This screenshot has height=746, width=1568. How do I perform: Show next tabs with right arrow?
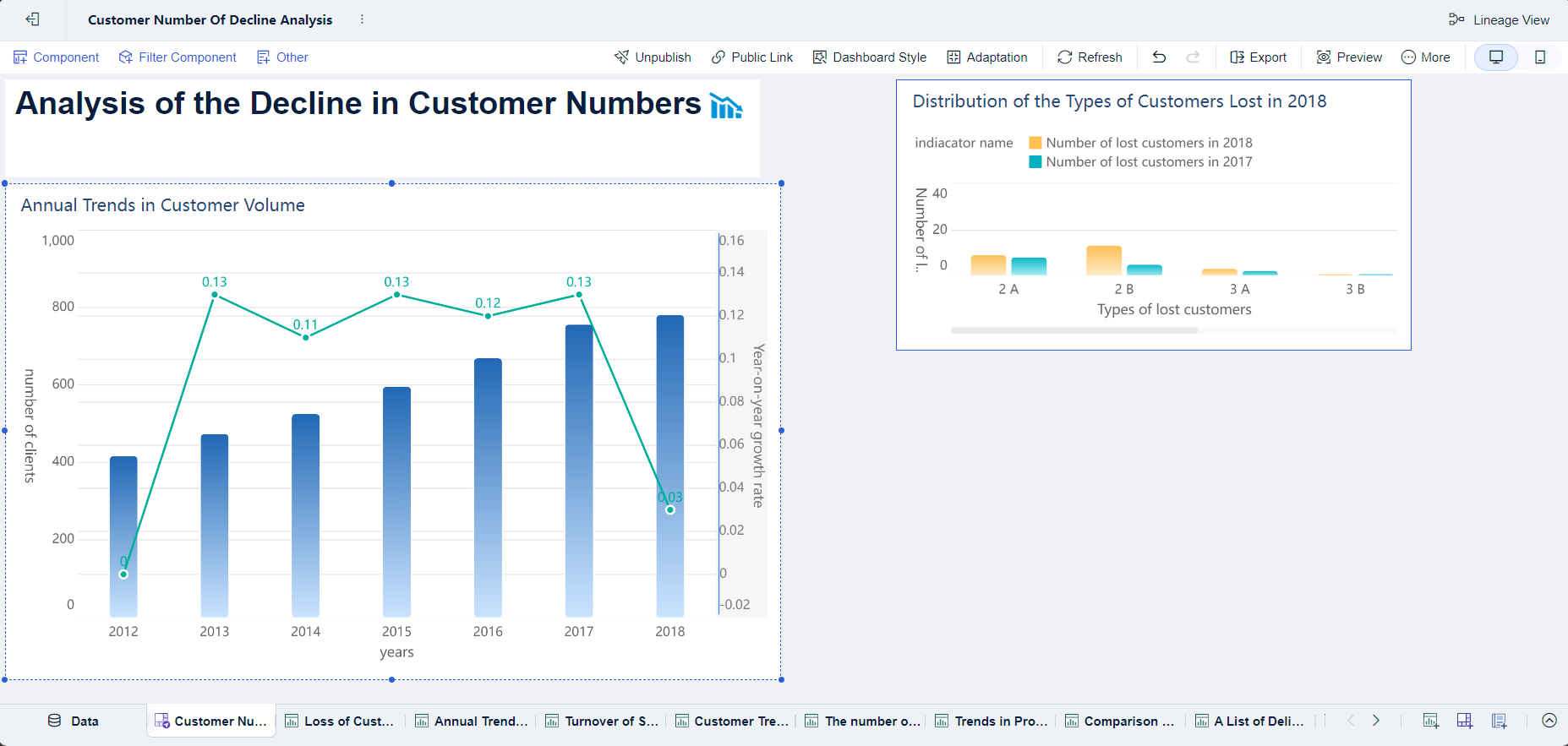click(x=1376, y=721)
